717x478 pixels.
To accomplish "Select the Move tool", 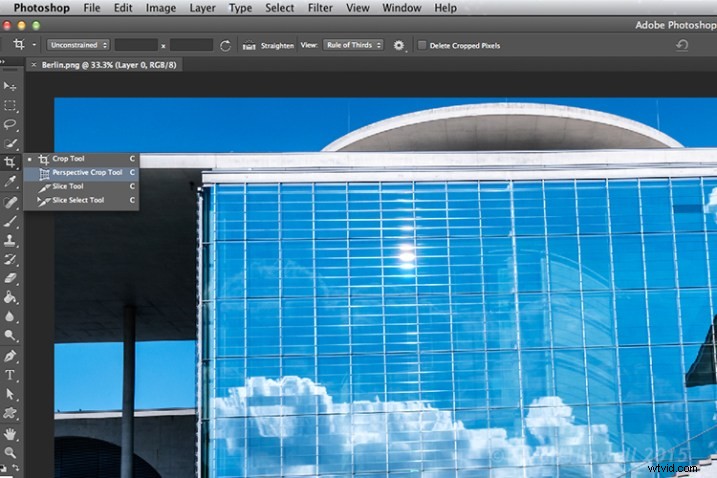I will click(x=10, y=86).
